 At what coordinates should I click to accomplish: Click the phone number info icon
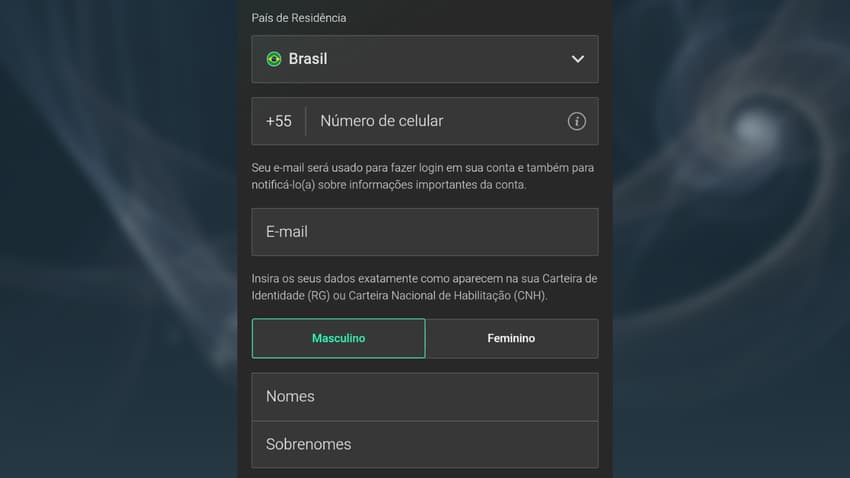coord(576,121)
